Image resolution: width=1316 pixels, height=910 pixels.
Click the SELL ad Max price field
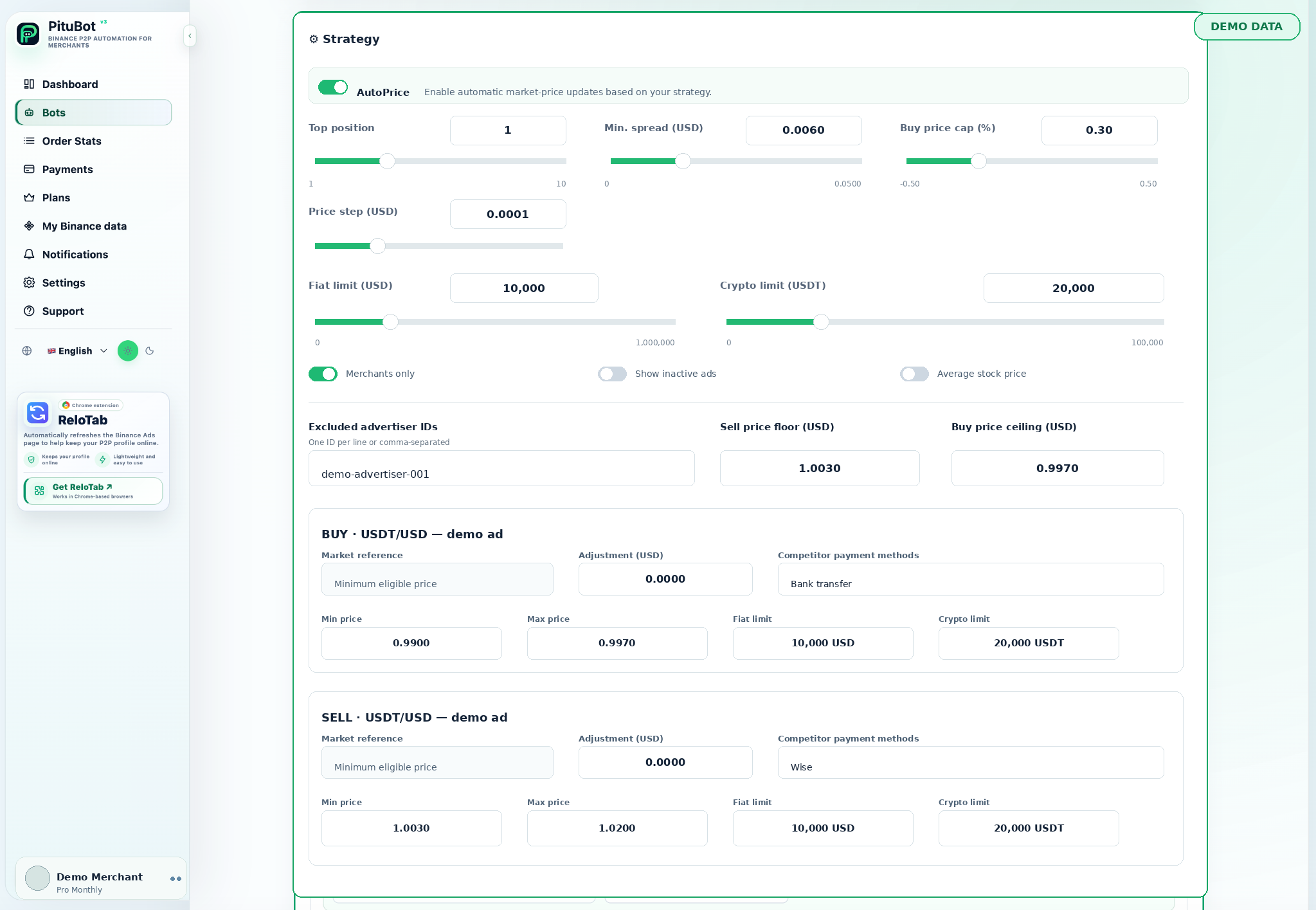[617, 828]
